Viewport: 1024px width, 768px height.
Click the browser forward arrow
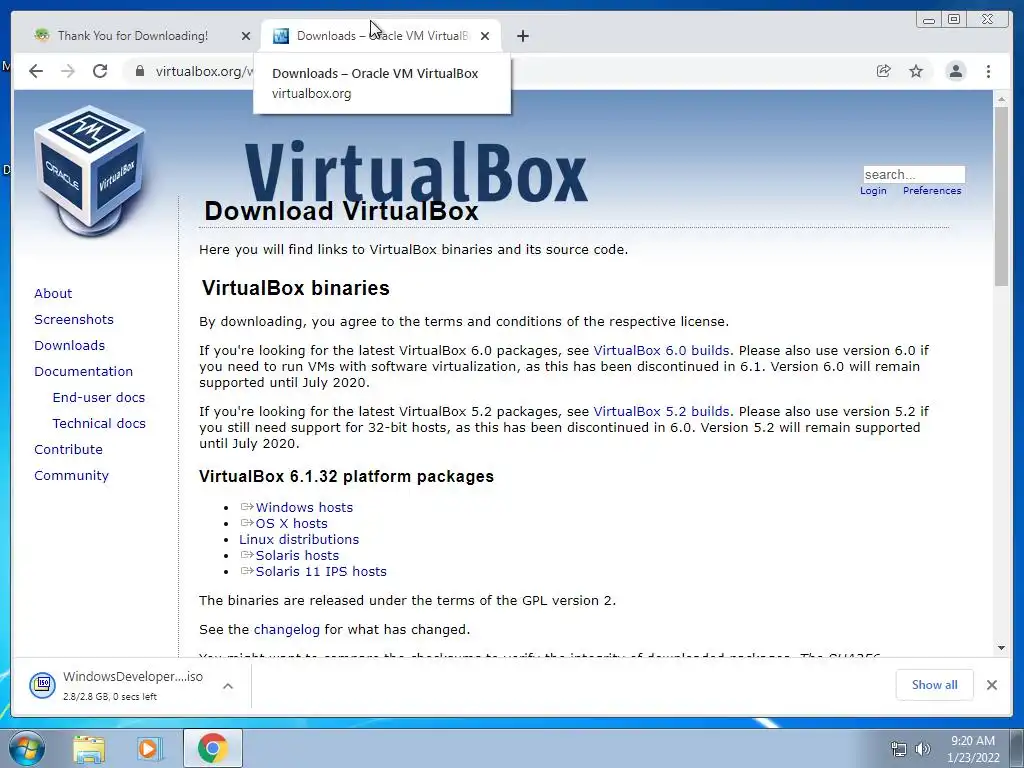coord(68,71)
